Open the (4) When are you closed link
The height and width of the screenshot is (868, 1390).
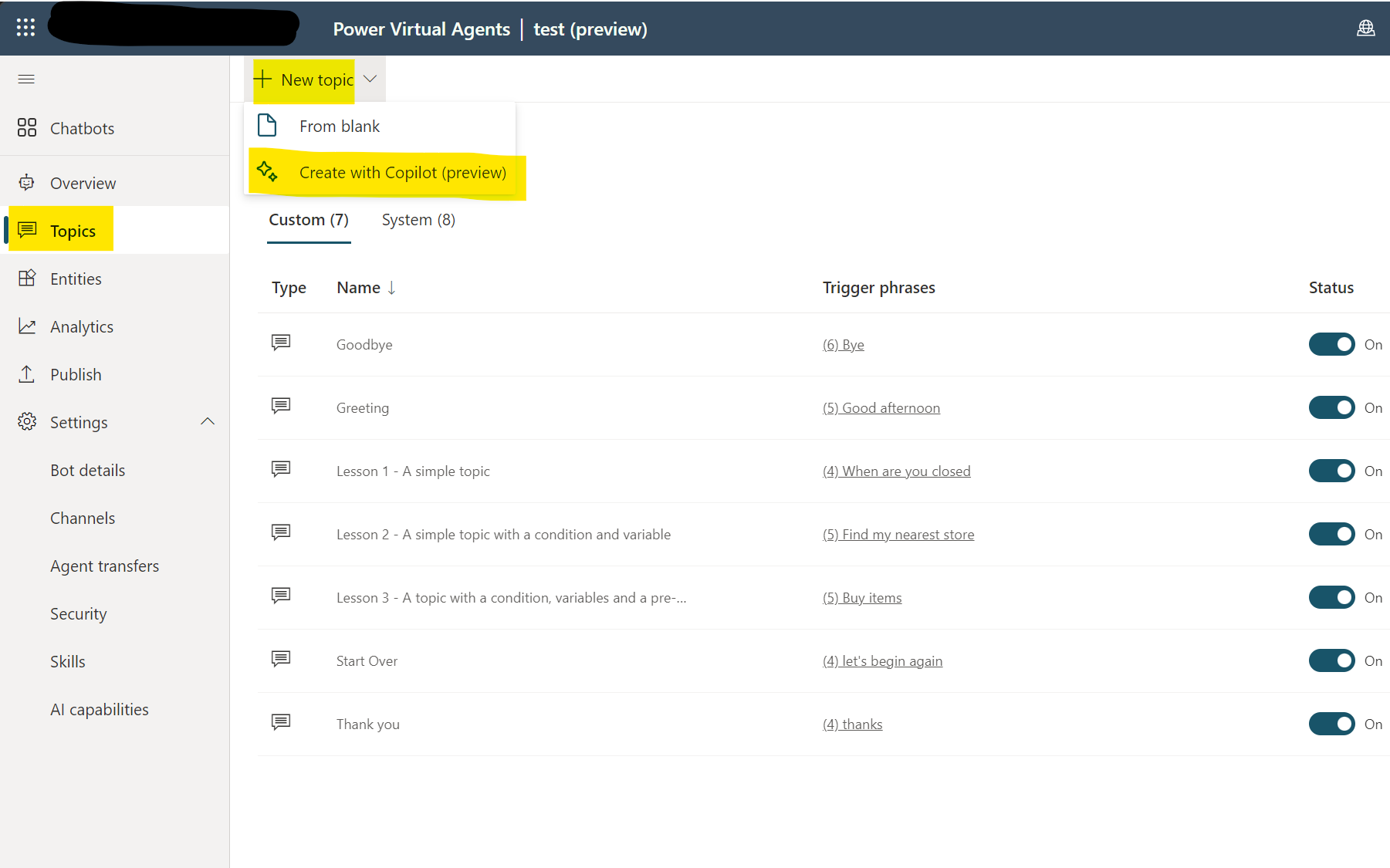pos(897,471)
